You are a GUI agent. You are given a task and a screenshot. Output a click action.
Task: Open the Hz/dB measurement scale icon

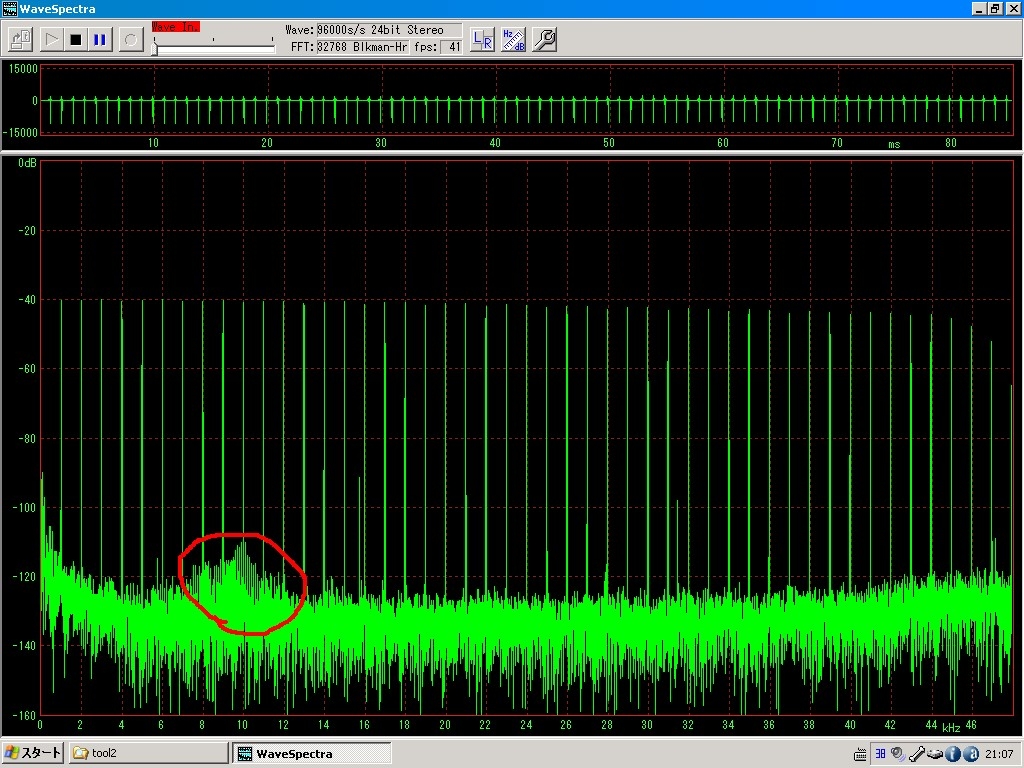tap(513, 40)
